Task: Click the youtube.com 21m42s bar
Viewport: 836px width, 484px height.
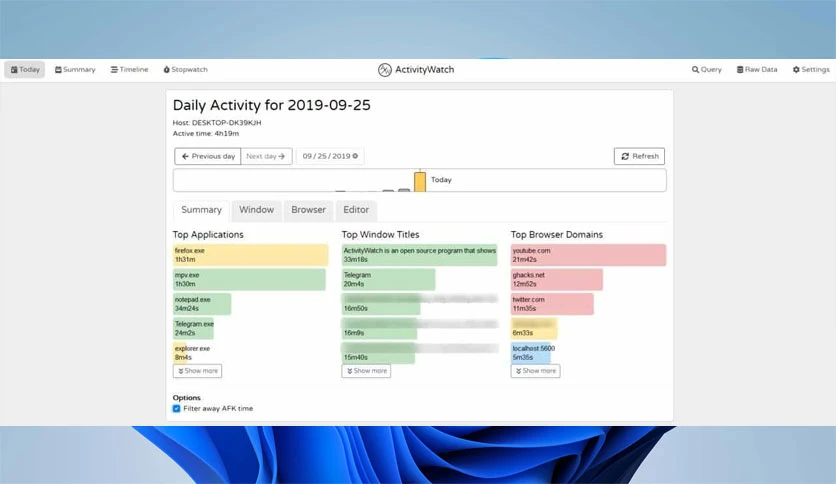Action: (x=589, y=255)
